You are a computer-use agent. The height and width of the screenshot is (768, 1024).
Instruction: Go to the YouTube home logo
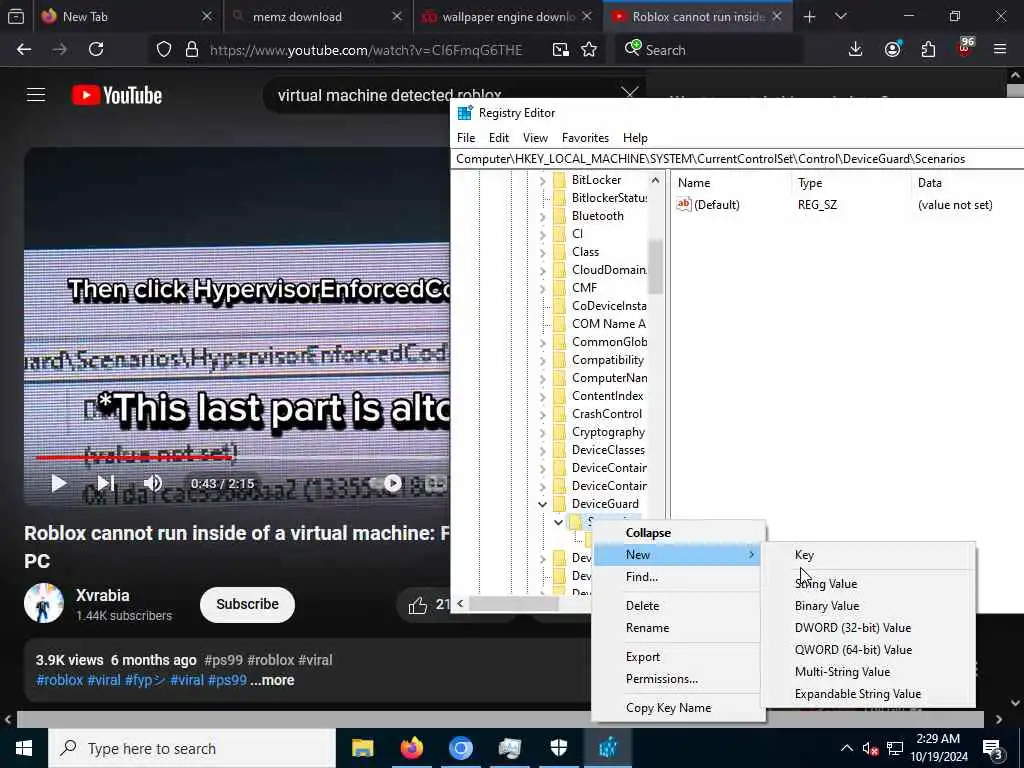117,95
